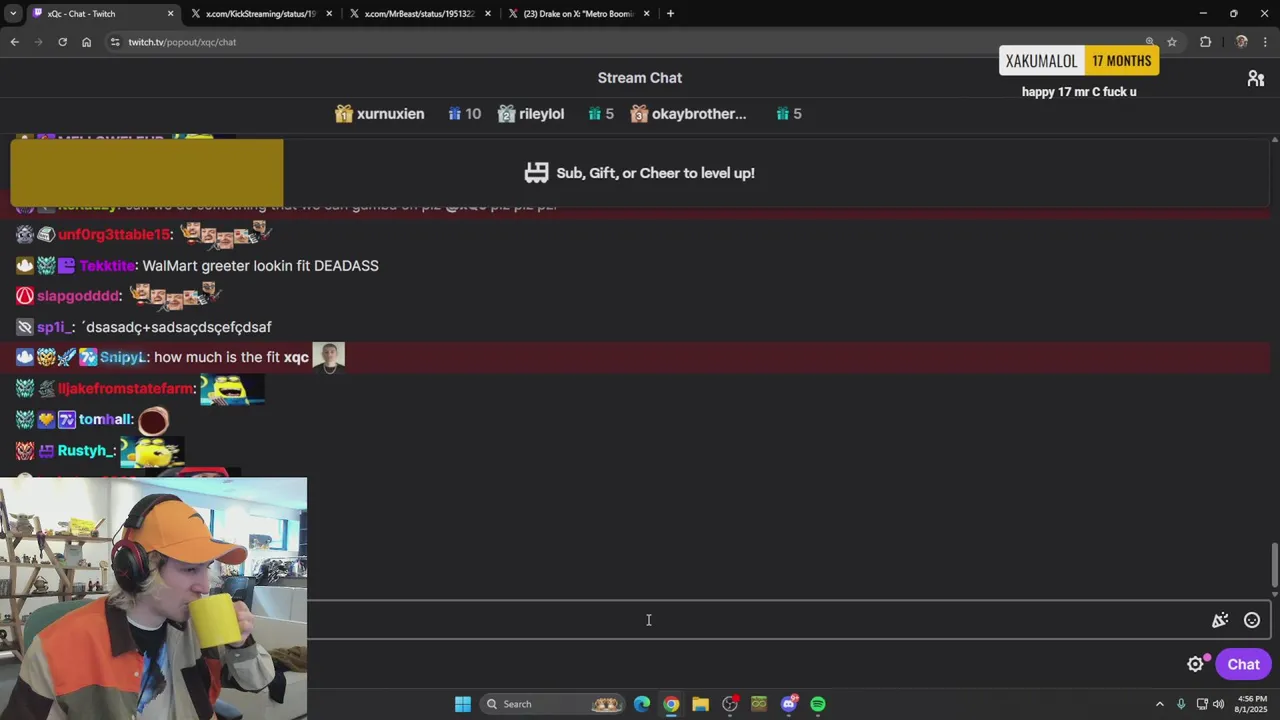Viewport: 1280px width, 720px height.
Task: Click username tomhall in chat
Action: pyautogui.click(x=105, y=419)
